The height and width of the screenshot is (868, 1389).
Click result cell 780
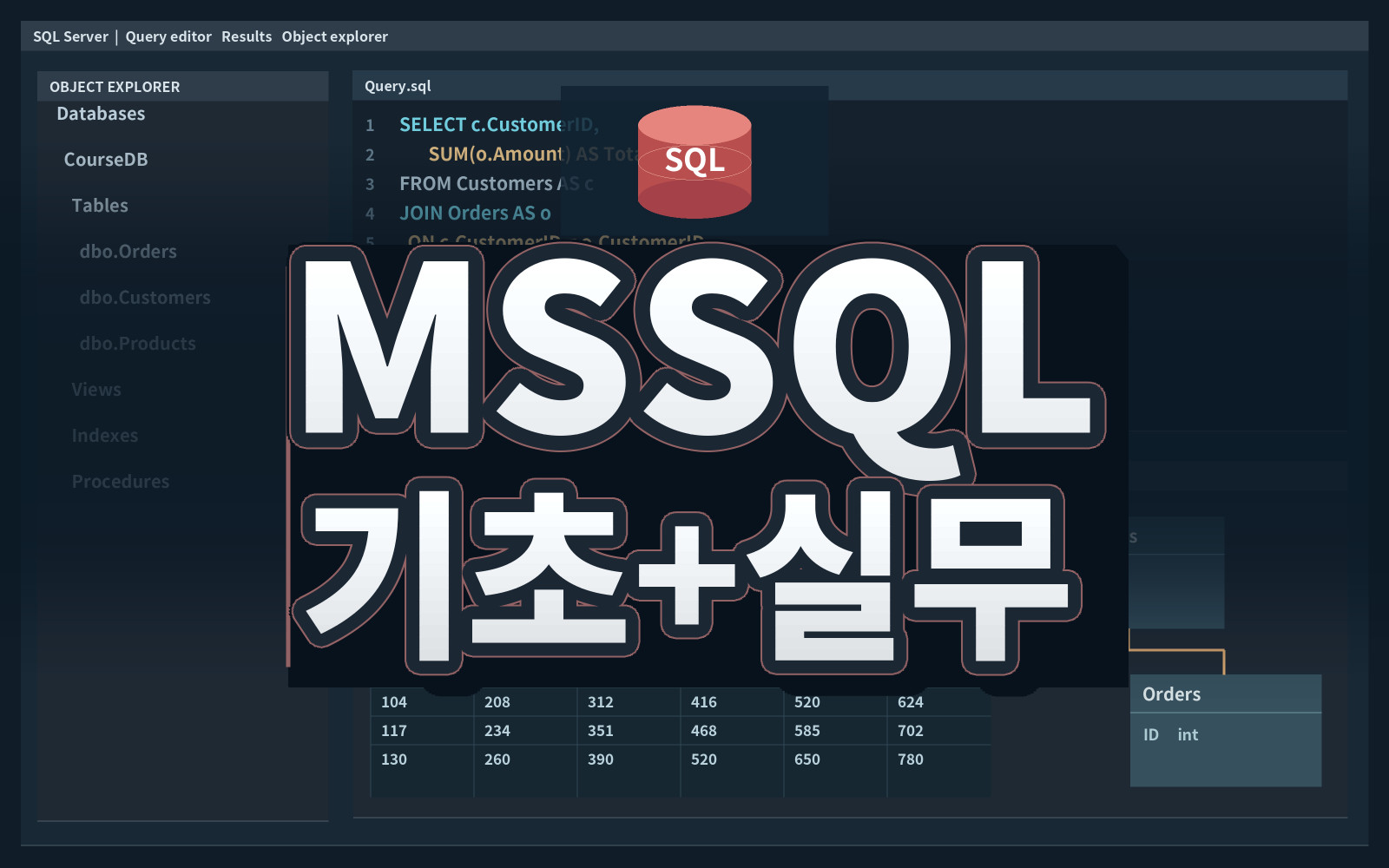click(911, 759)
